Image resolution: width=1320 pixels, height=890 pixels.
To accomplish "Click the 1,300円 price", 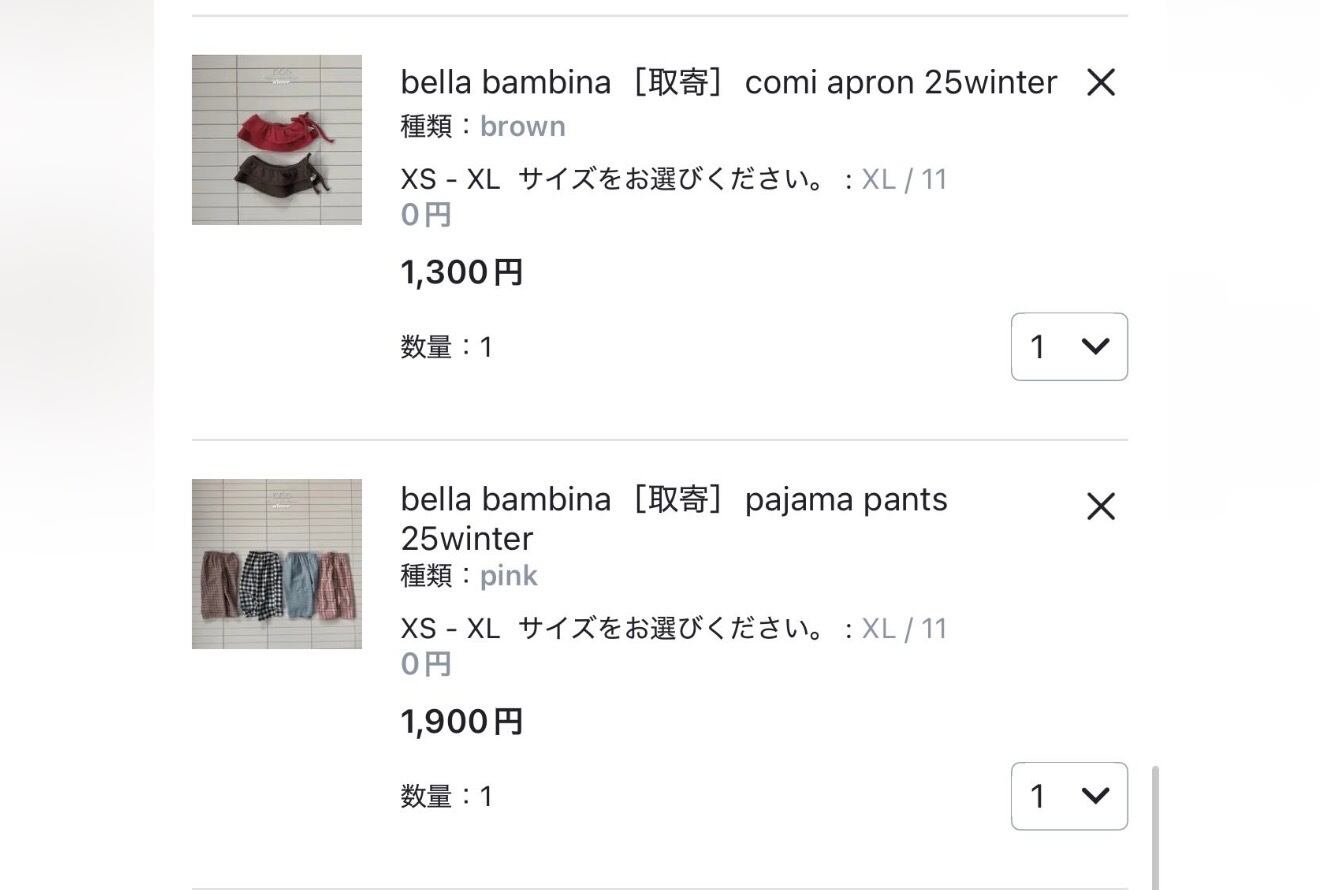I will click(x=462, y=272).
